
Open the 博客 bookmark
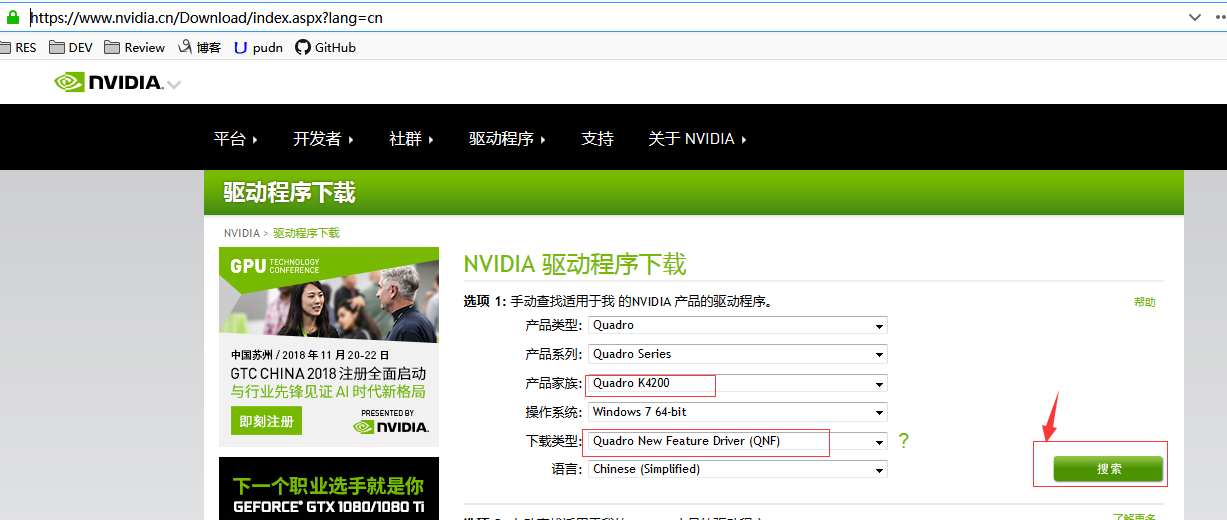coord(199,47)
